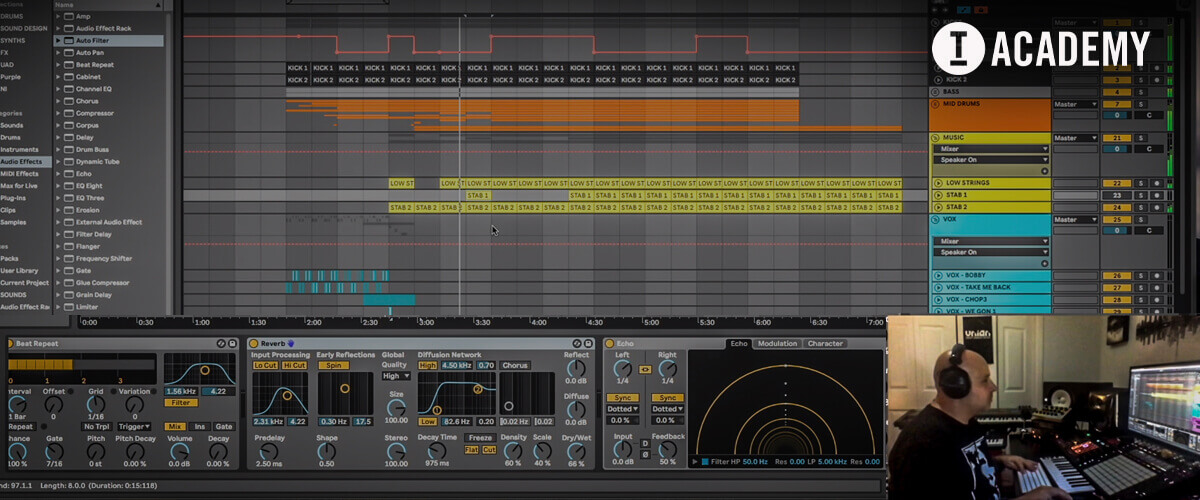This screenshot has width=1200, height=500.
Task: Solo the STAB 1 track
Action: [x=1142, y=196]
